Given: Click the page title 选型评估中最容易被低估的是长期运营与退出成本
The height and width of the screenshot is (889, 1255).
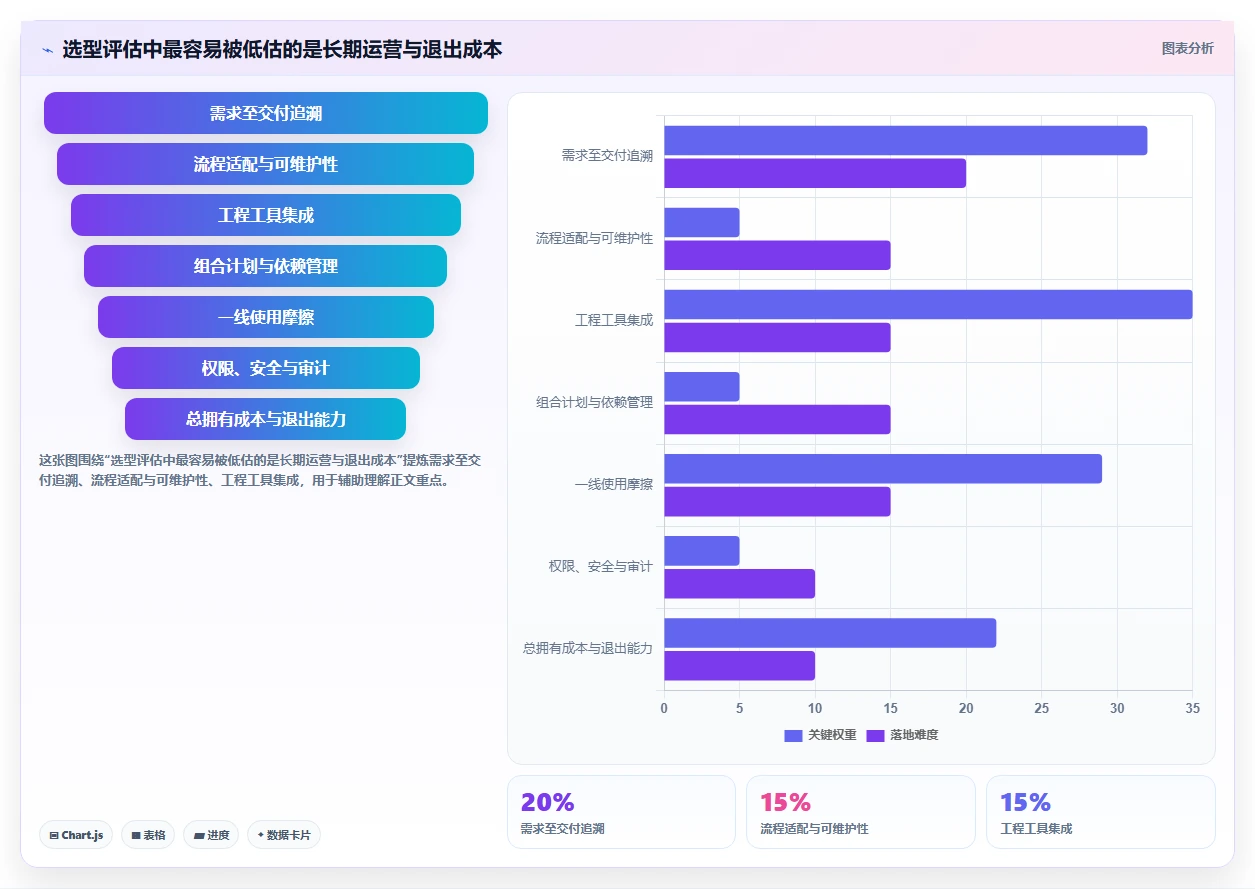Looking at the screenshot, I should tap(282, 49).
